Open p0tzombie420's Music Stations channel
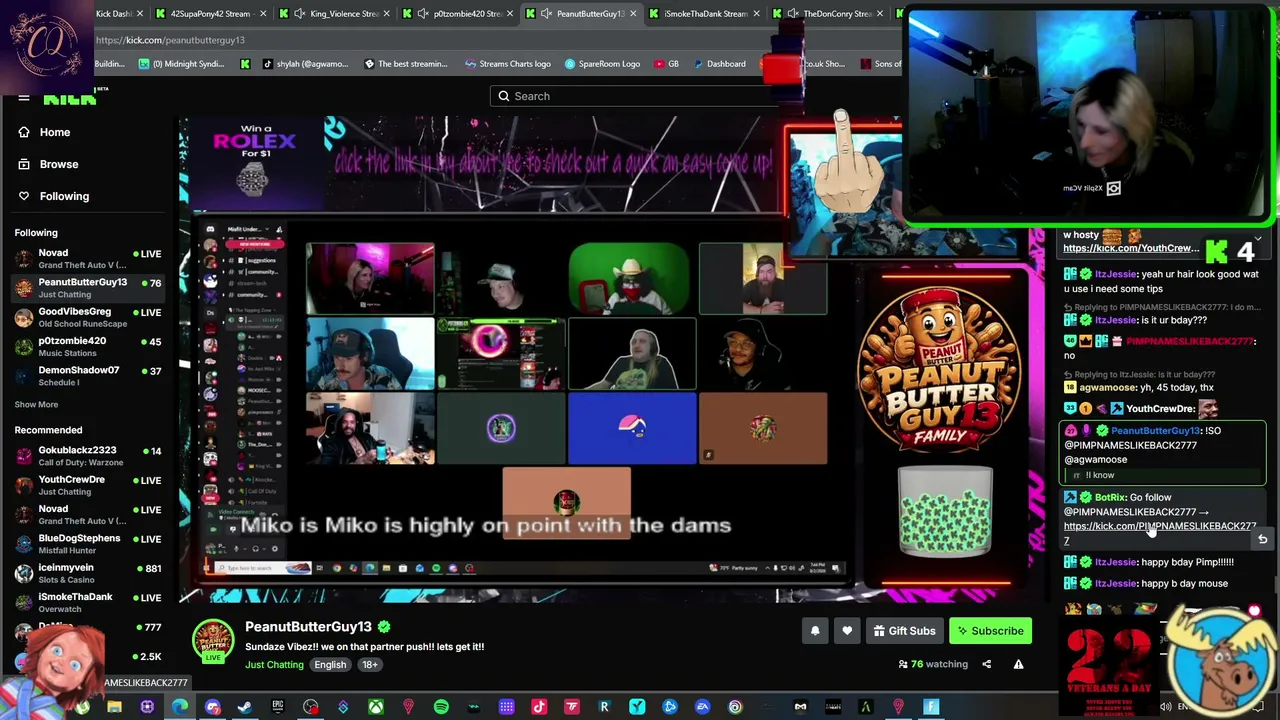The width and height of the screenshot is (1280, 720). [88, 346]
